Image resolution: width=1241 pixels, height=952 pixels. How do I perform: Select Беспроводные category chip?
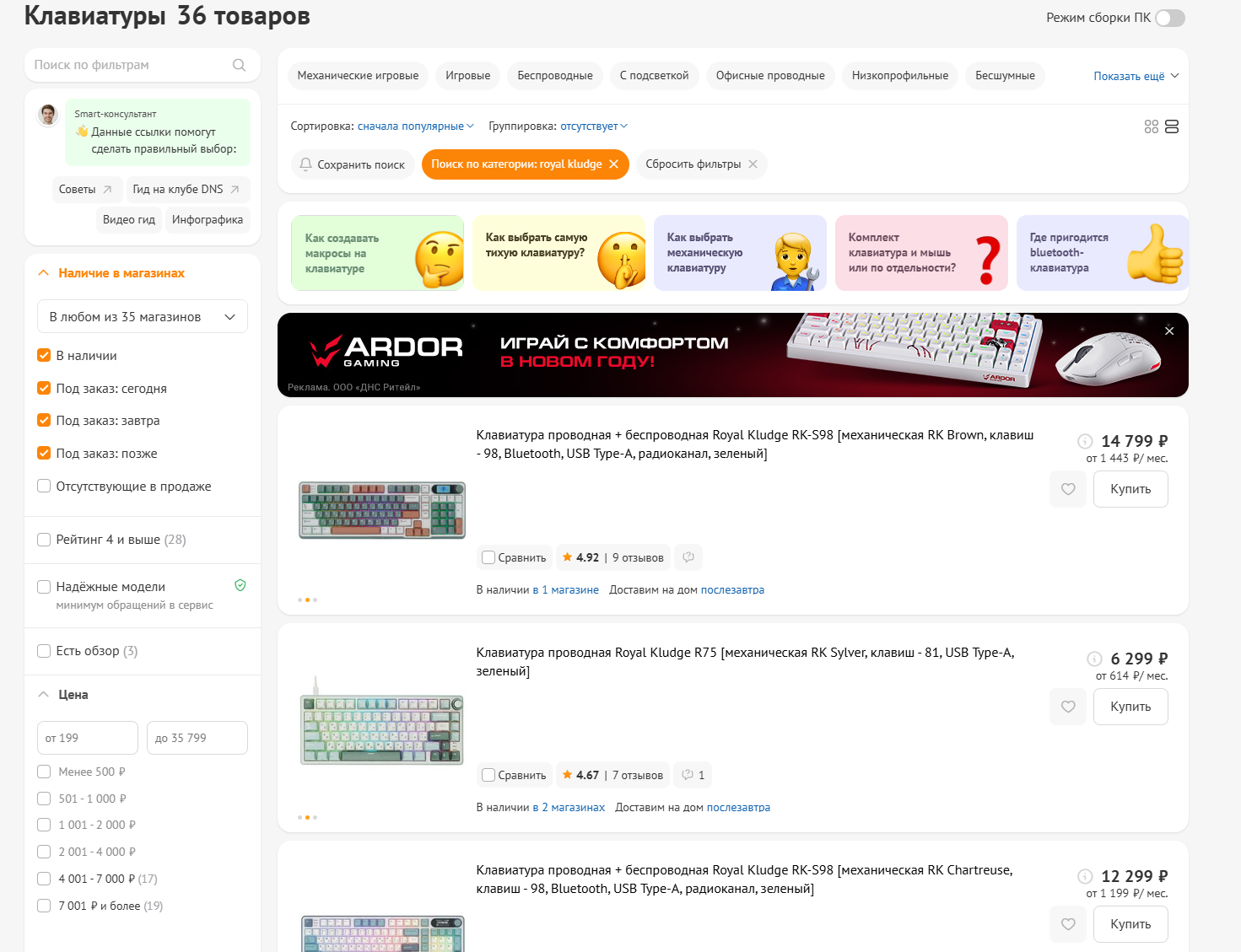coord(555,76)
